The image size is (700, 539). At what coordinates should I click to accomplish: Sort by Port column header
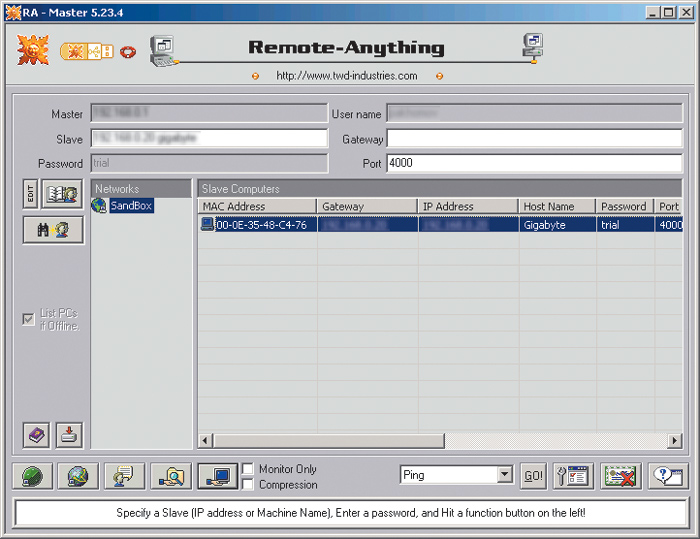pyautogui.click(x=669, y=206)
